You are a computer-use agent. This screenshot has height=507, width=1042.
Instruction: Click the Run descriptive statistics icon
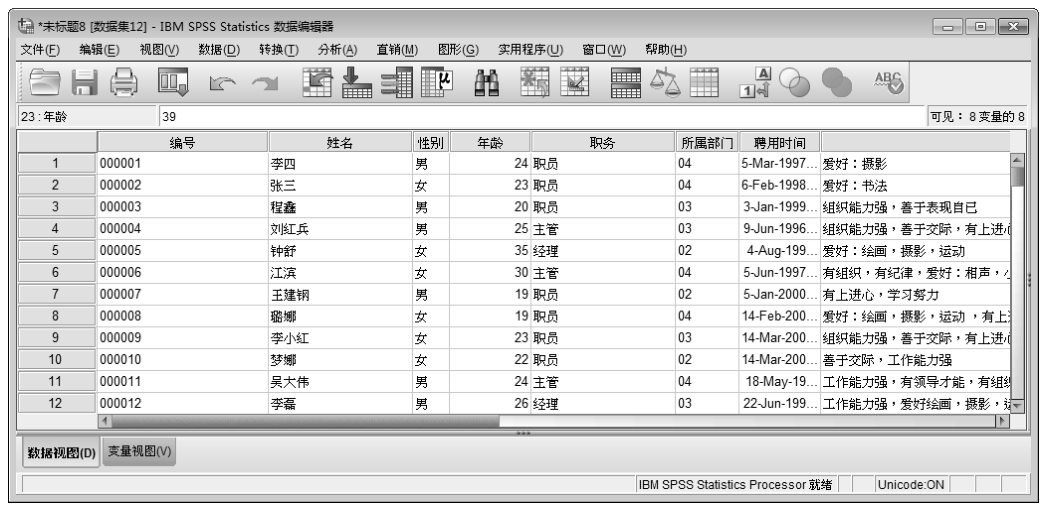click(x=437, y=83)
